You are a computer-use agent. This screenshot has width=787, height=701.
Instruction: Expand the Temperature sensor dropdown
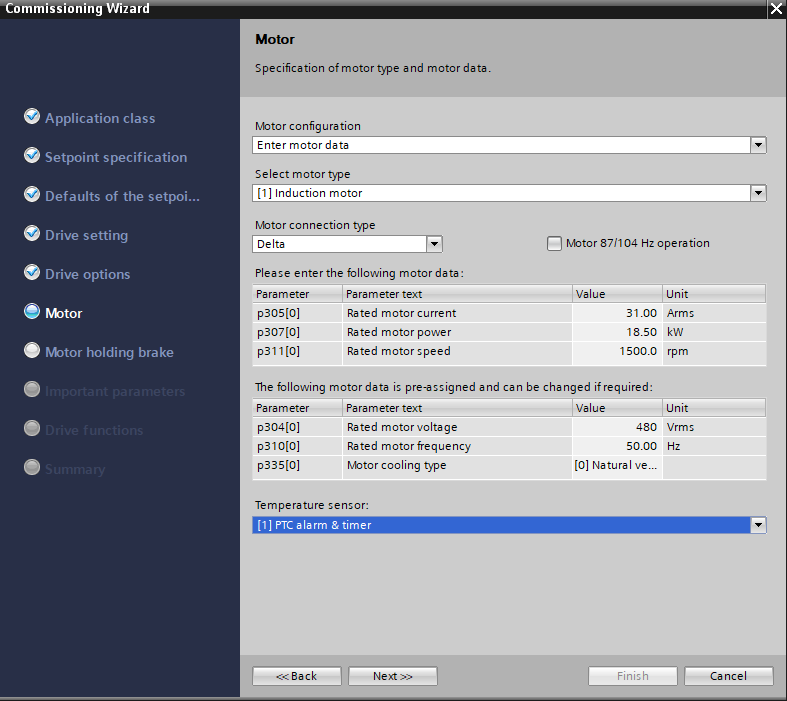758,525
